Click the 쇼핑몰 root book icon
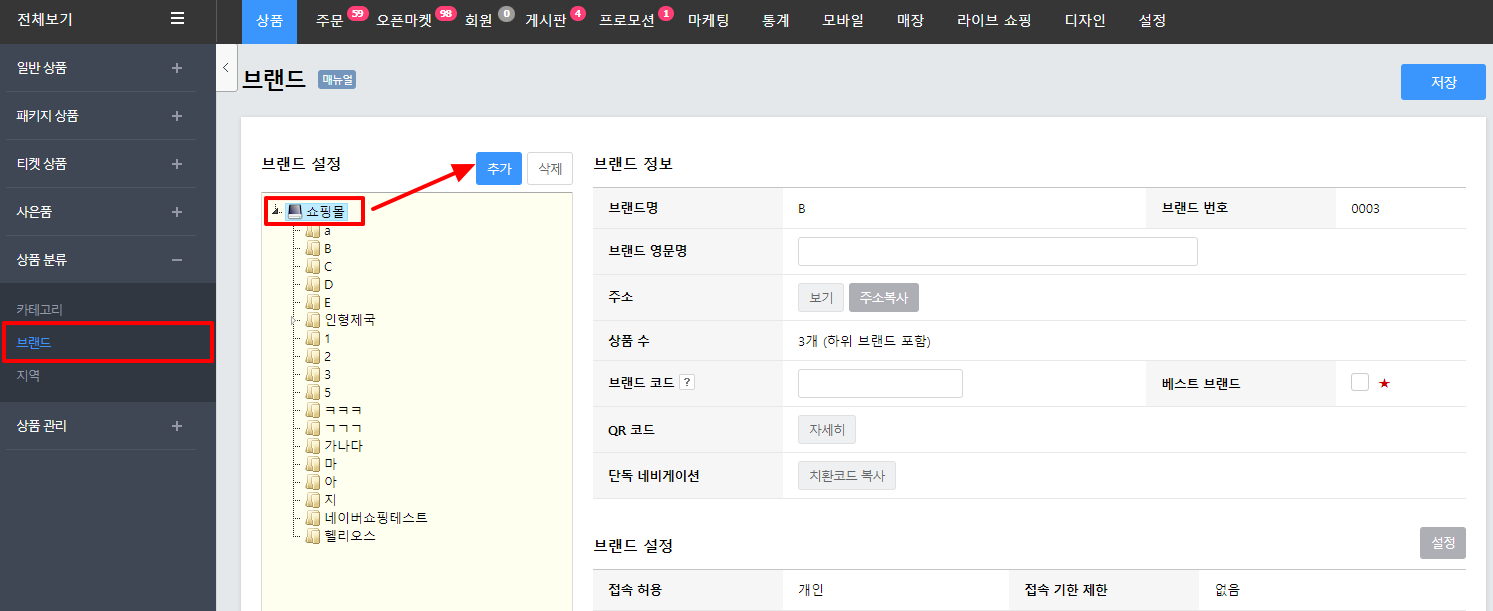This screenshot has width=1493, height=611. tap(294, 211)
